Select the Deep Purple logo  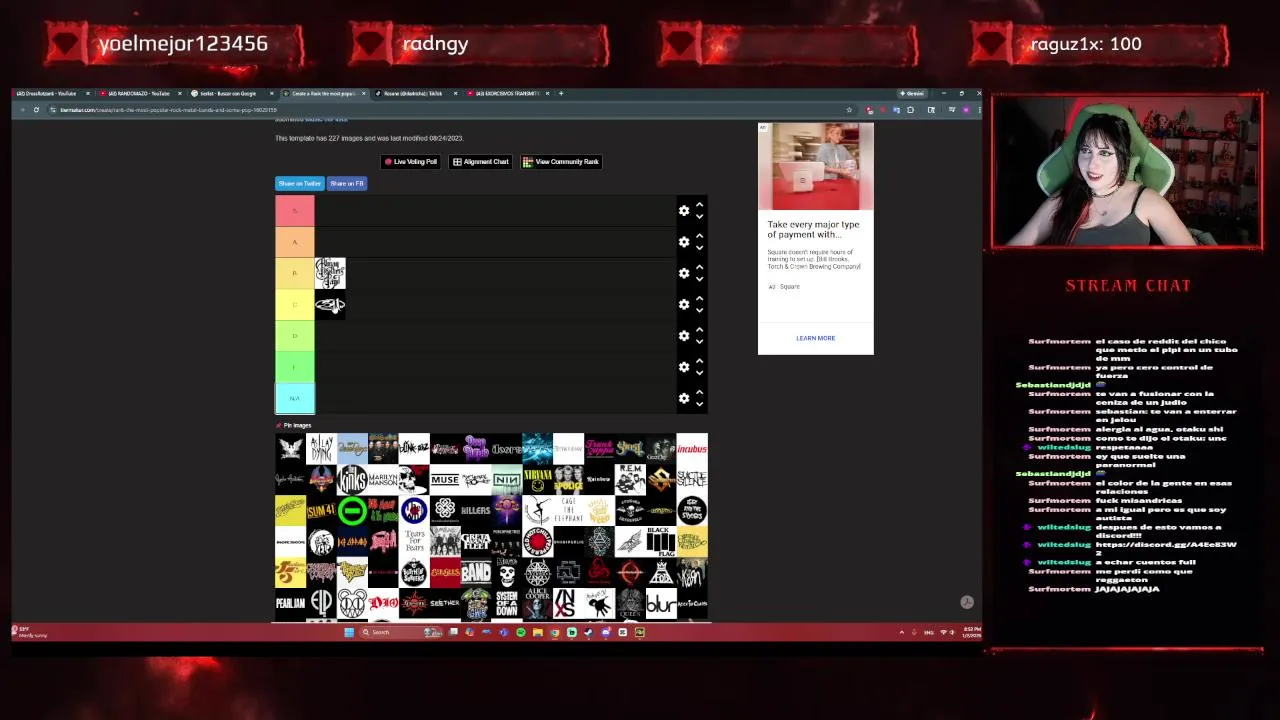coord(476,448)
